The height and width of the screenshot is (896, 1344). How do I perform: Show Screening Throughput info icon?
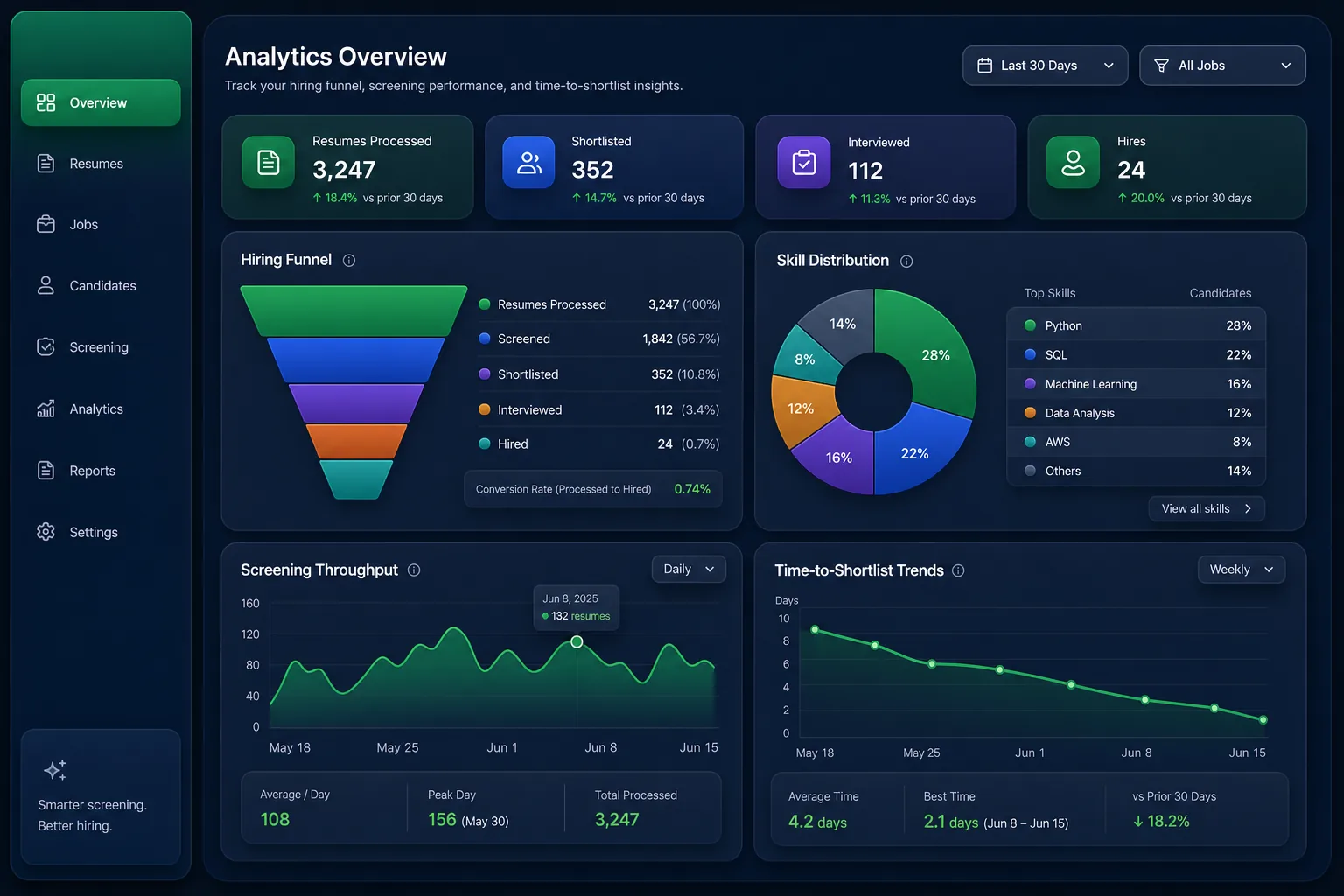point(414,570)
